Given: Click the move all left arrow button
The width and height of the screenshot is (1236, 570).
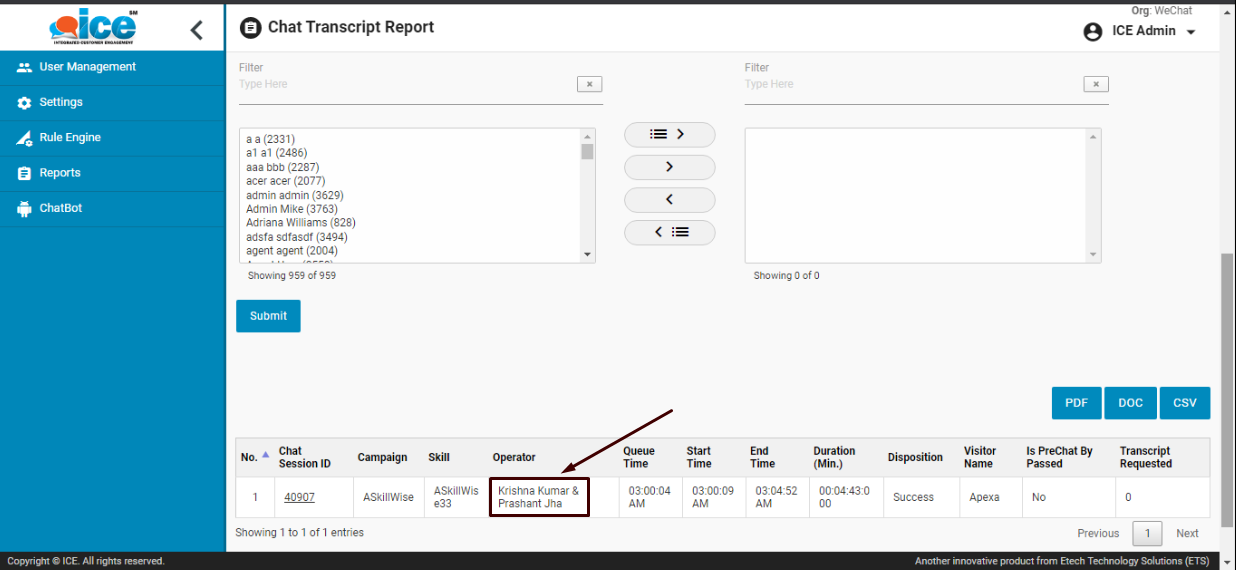Looking at the screenshot, I should (x=669, y=232).
